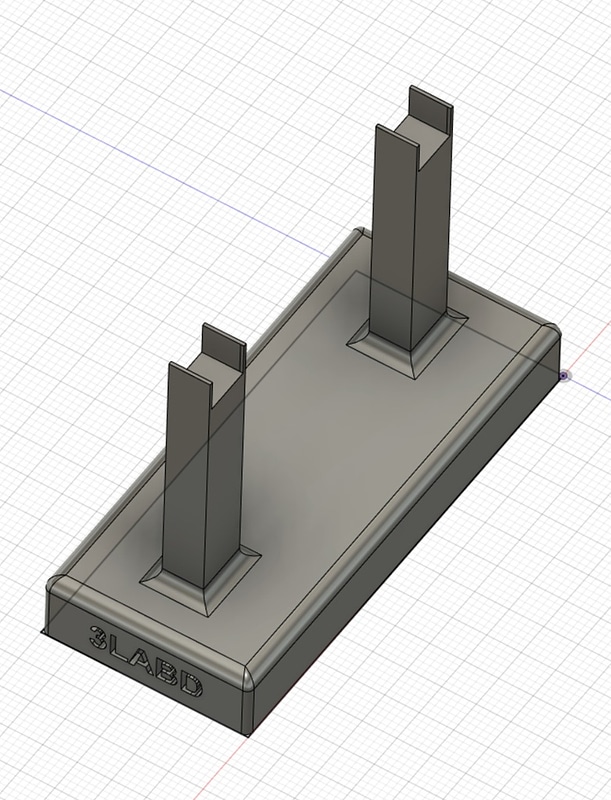Select the origin point marker
Image resolution: width=611 pixels, height=800 pixels.
click(x=563, y=376)
